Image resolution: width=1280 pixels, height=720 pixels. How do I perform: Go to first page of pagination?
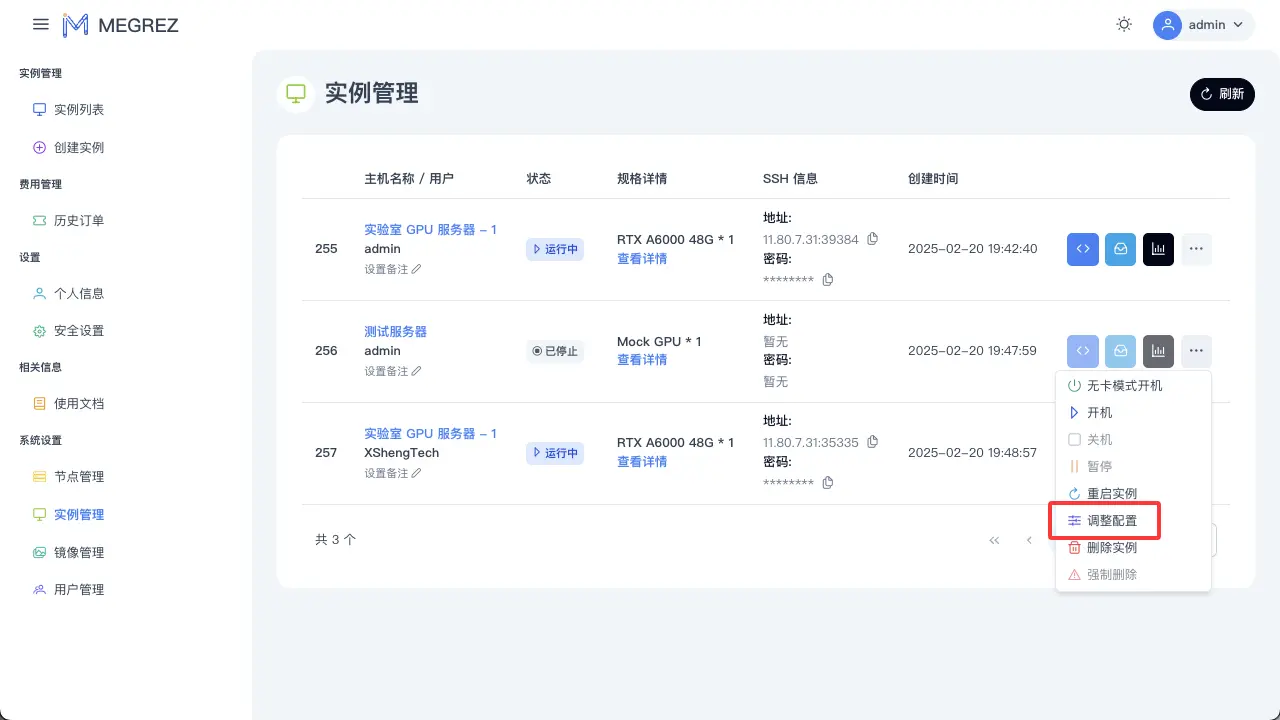(x=994, y=540)
